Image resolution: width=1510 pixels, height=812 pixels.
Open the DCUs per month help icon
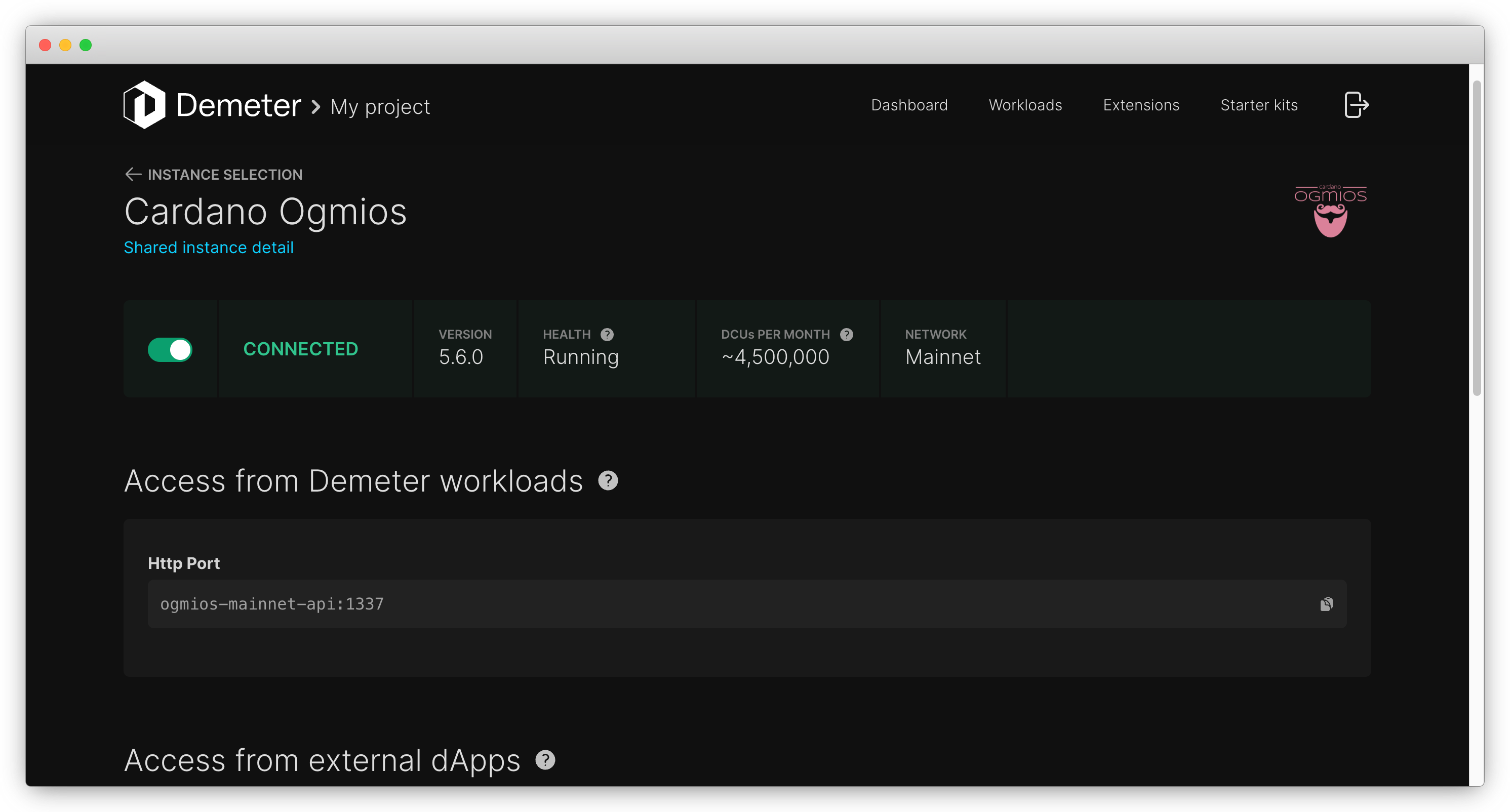point(846,335)
